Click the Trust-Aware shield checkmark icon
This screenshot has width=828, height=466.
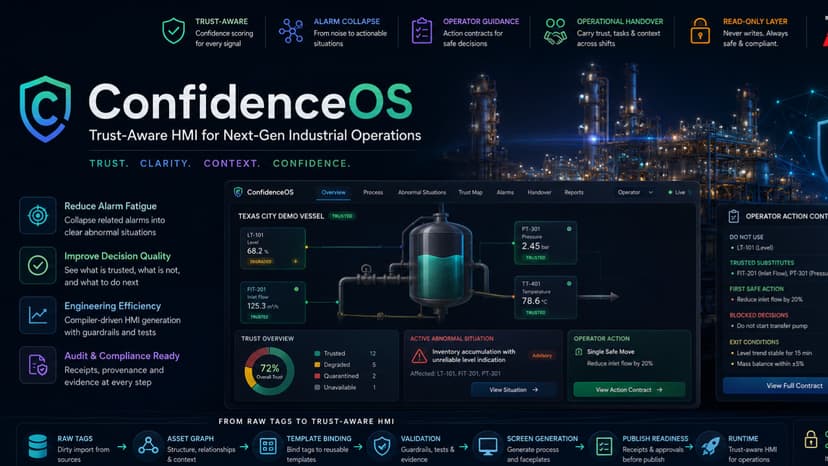pyautogui.click(x=173, y=31)
